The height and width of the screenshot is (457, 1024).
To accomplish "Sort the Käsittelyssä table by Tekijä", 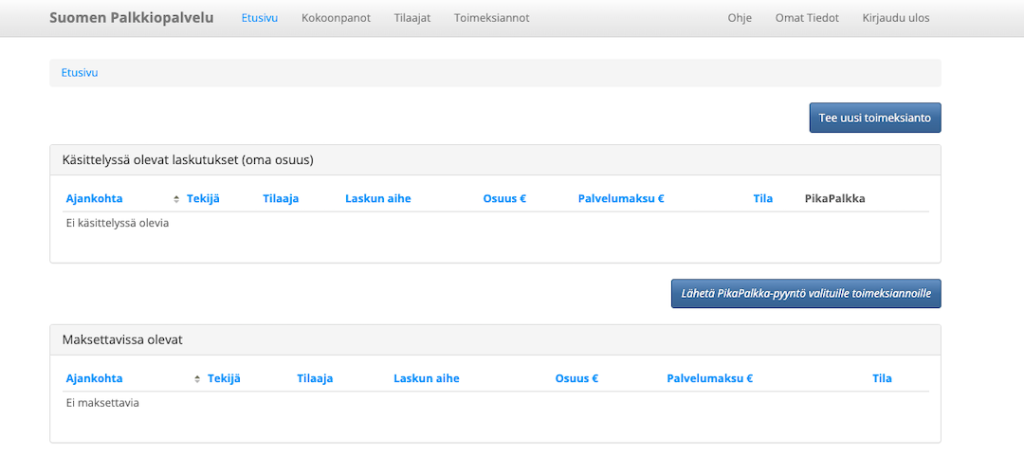I will click(x=203, y=199).
